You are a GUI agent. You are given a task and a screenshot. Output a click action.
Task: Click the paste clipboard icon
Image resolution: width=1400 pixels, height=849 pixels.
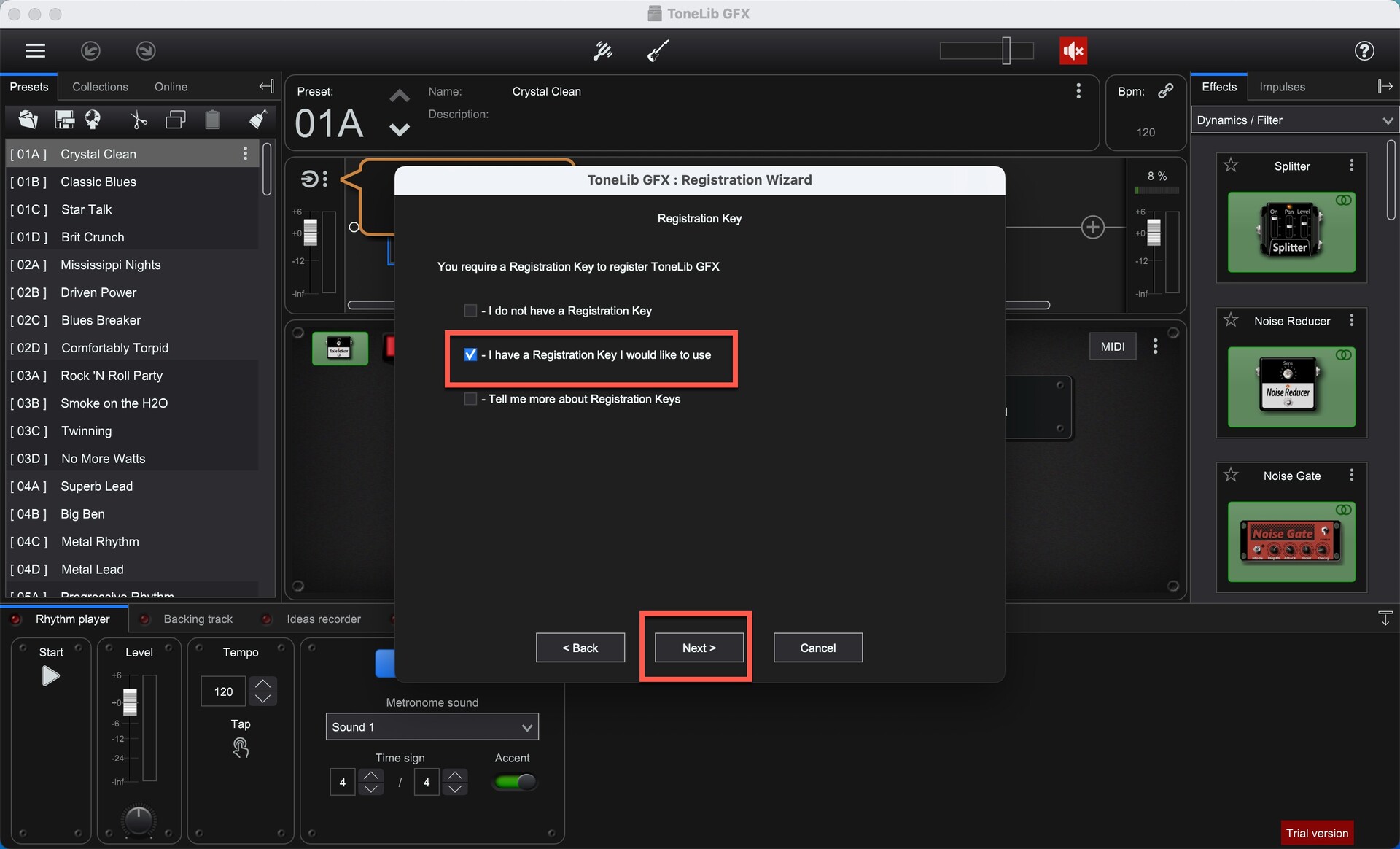click(x=212, y=120)
